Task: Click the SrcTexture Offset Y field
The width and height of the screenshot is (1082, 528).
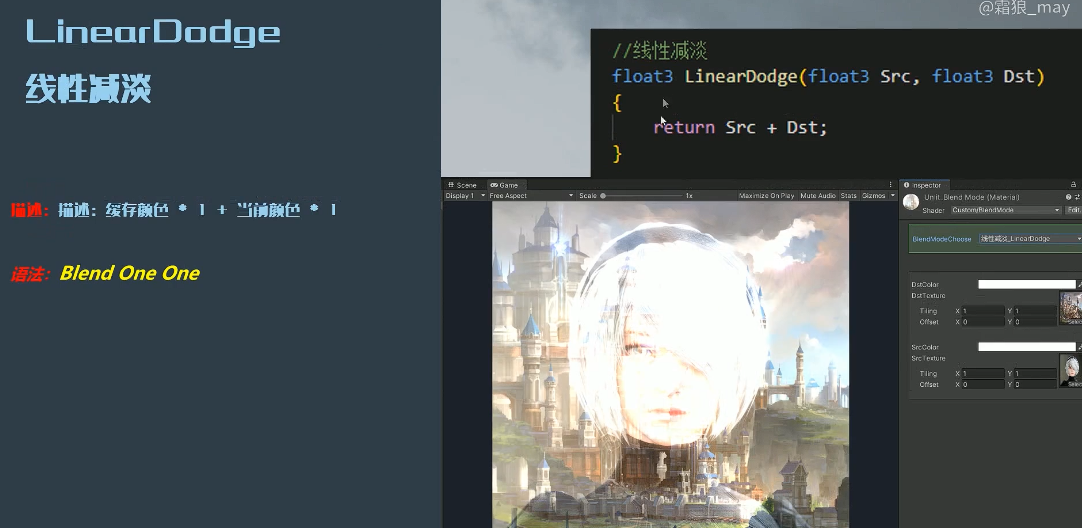Action: click(x=1035, y=384)
